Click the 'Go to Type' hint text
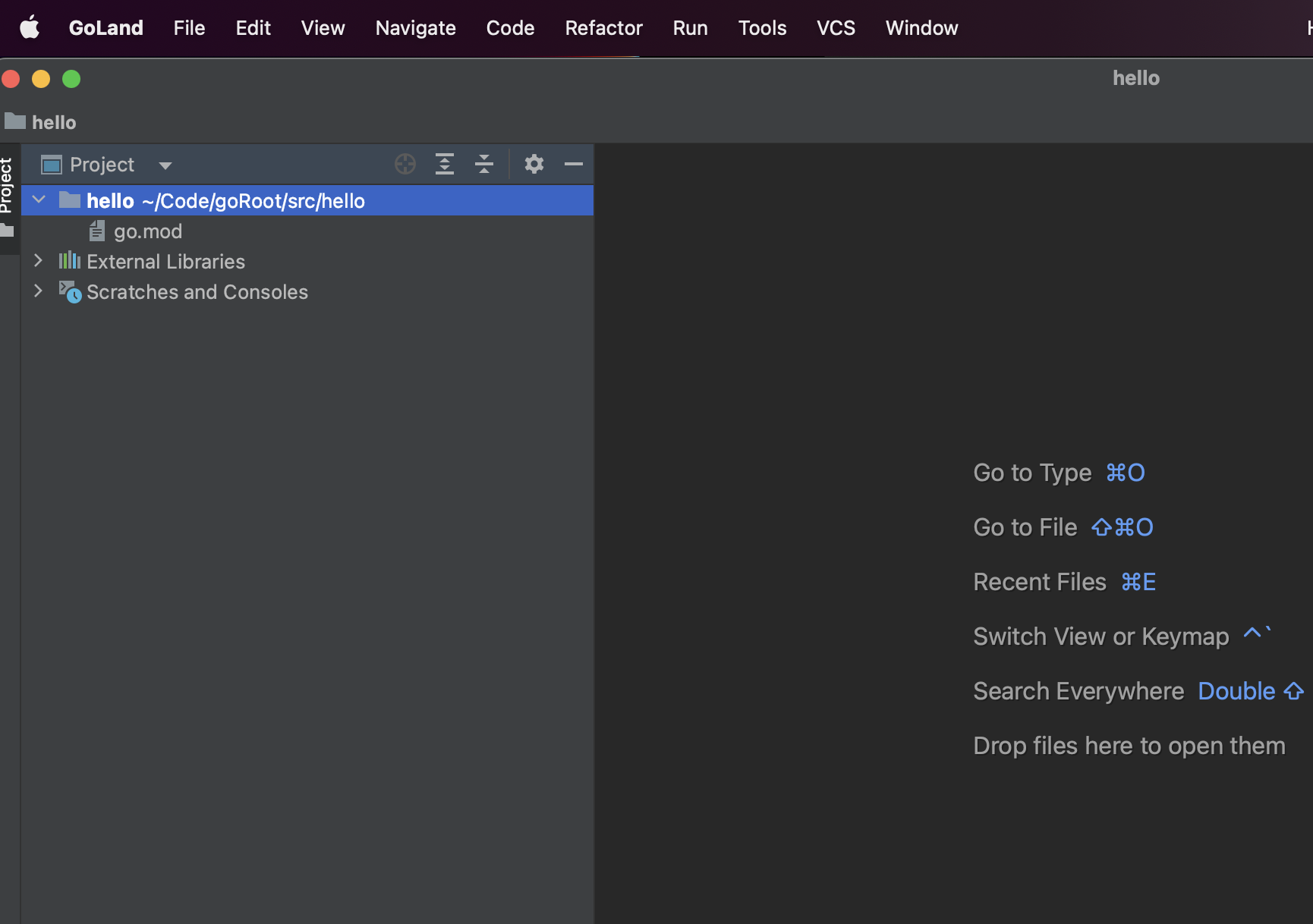Viewport: 1313px width, 924px height. click(1032, 473)
